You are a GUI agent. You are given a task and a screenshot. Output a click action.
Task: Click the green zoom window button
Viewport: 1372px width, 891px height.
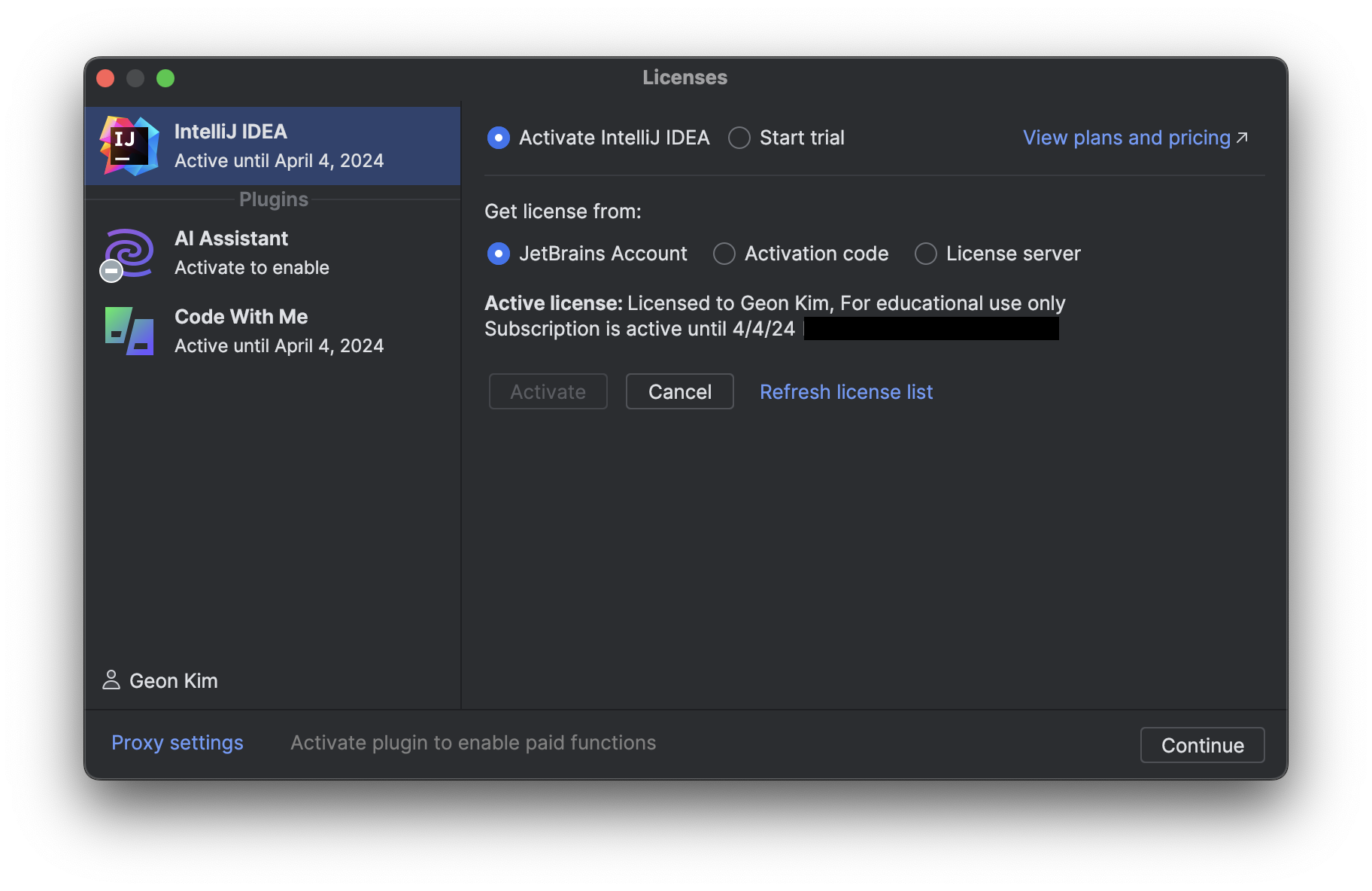[x=165, y=78]
